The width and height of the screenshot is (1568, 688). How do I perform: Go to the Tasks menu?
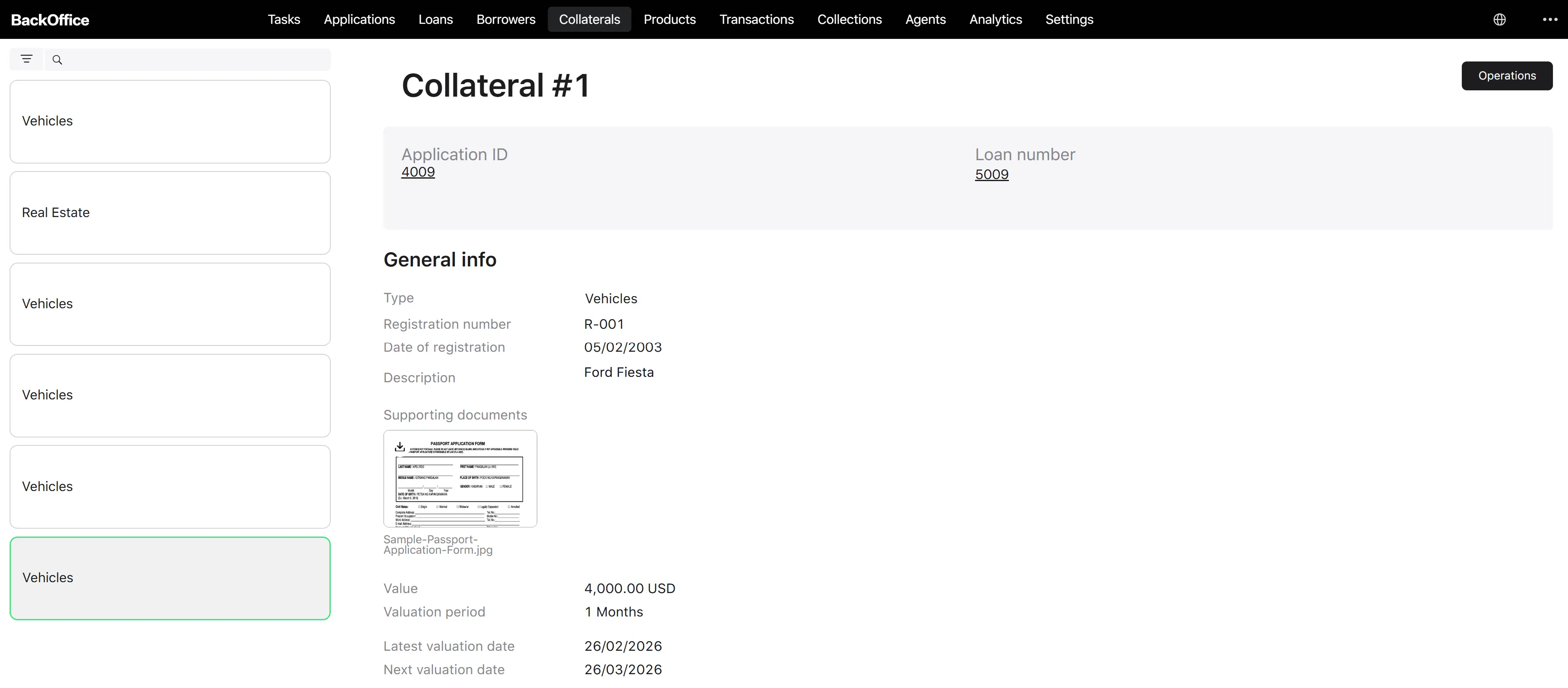283,20
